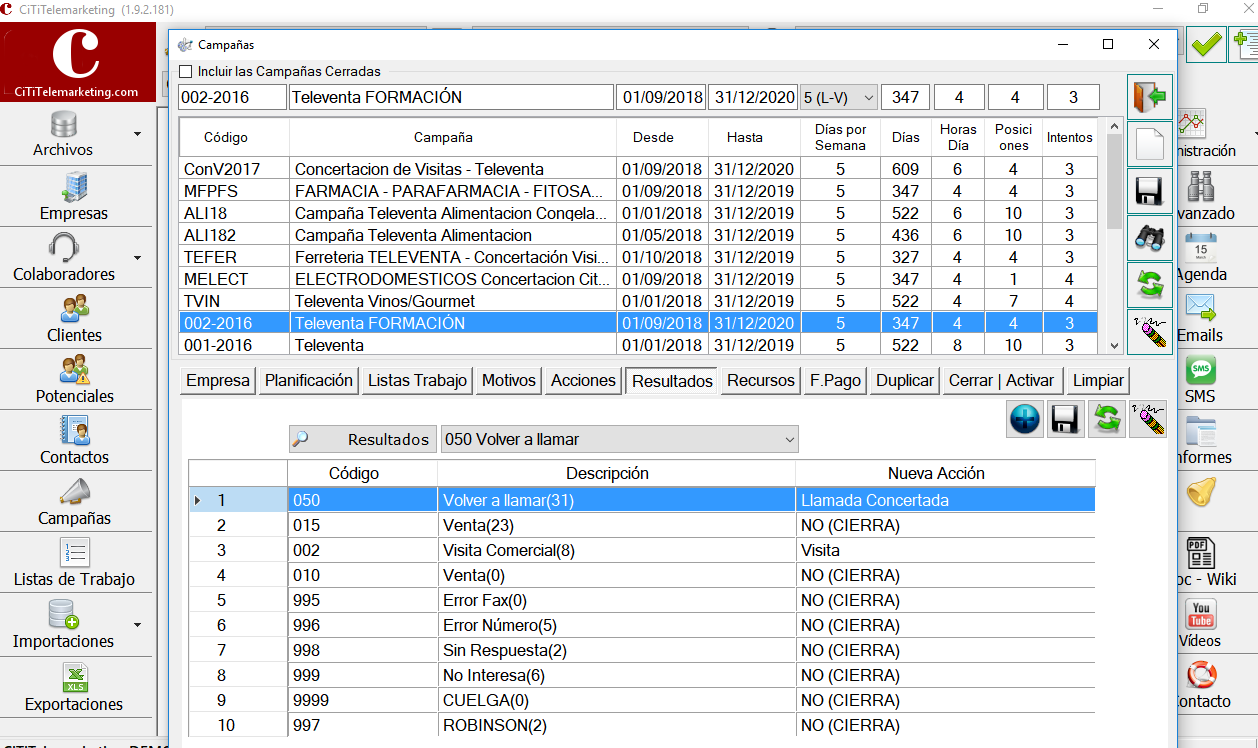Click the Duplicar button
This screenshot has width=1258, height=748.
[905, 380]
